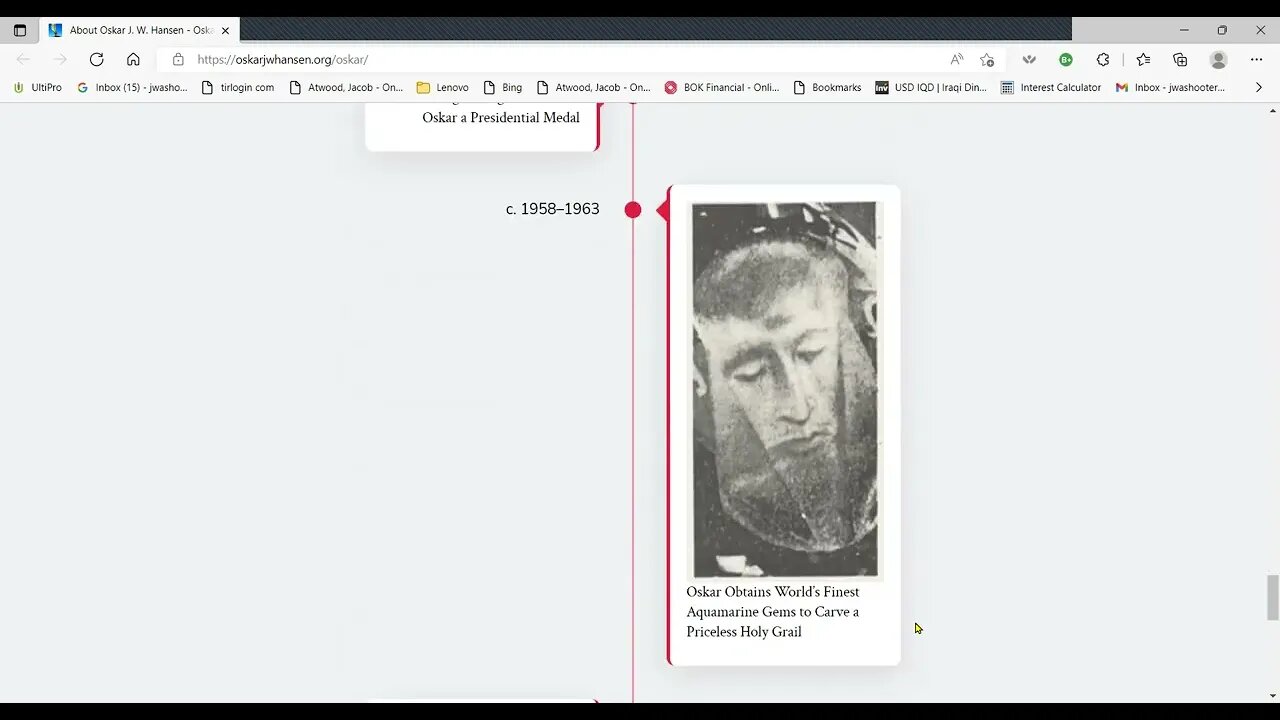The width and height of the screenshot is (1280, 720).
Task: Open the first Atwood, Jacob bookmark
Action: [346, 87]
